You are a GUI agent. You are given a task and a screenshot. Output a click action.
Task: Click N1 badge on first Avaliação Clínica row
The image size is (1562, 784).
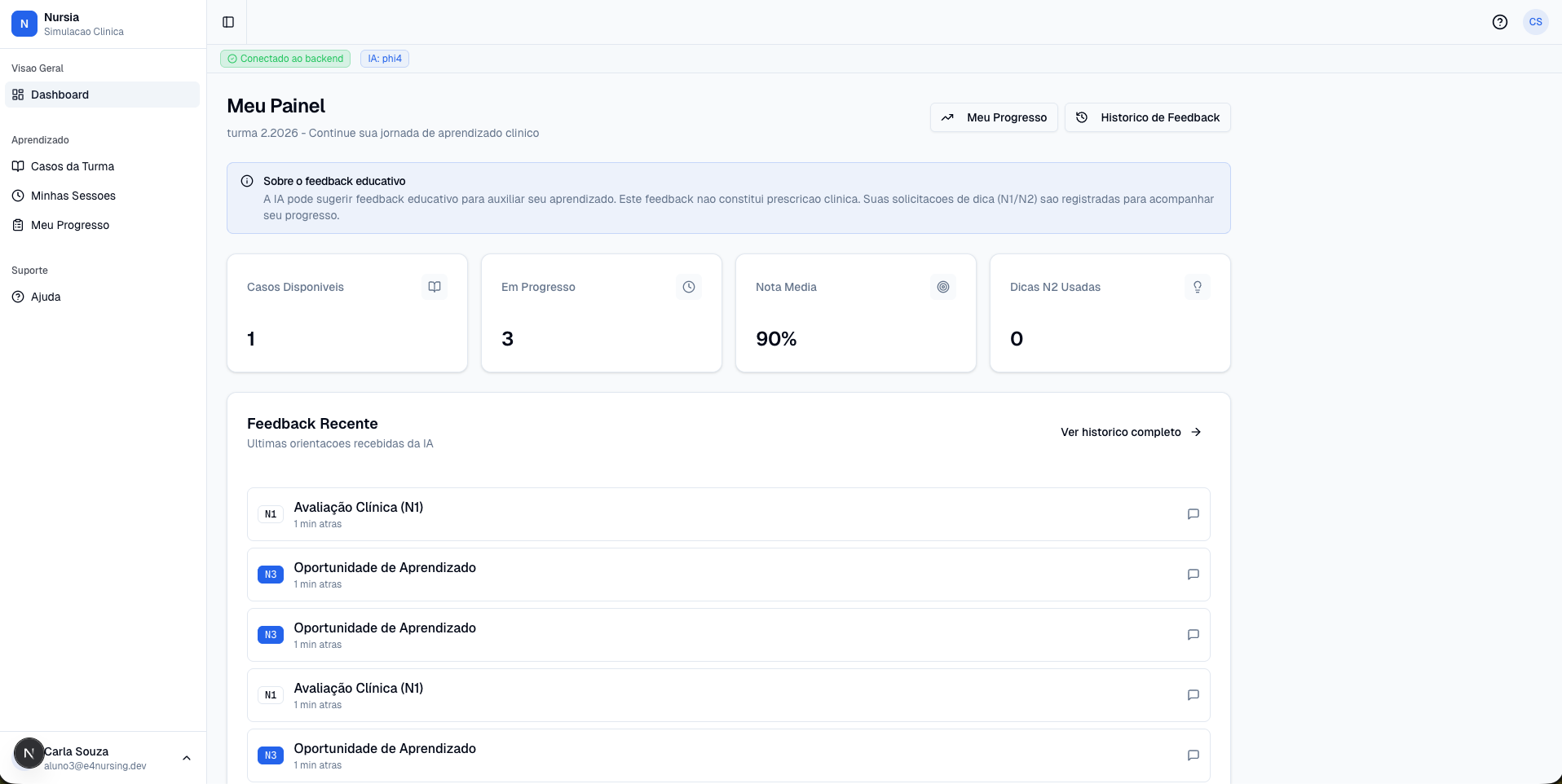(271, 514)
